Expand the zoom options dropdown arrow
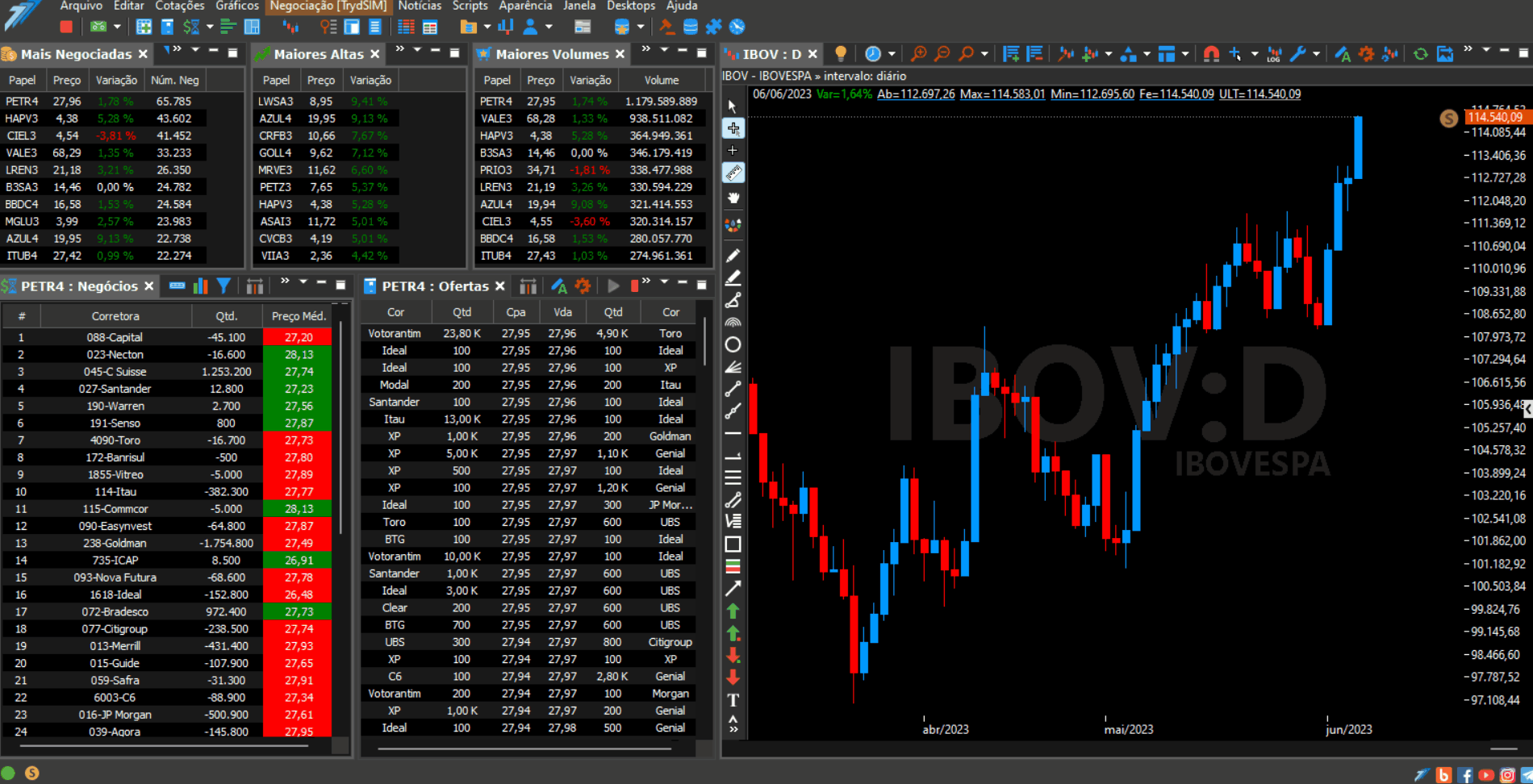Viewport: 1533px width, 784px height. 984,54
